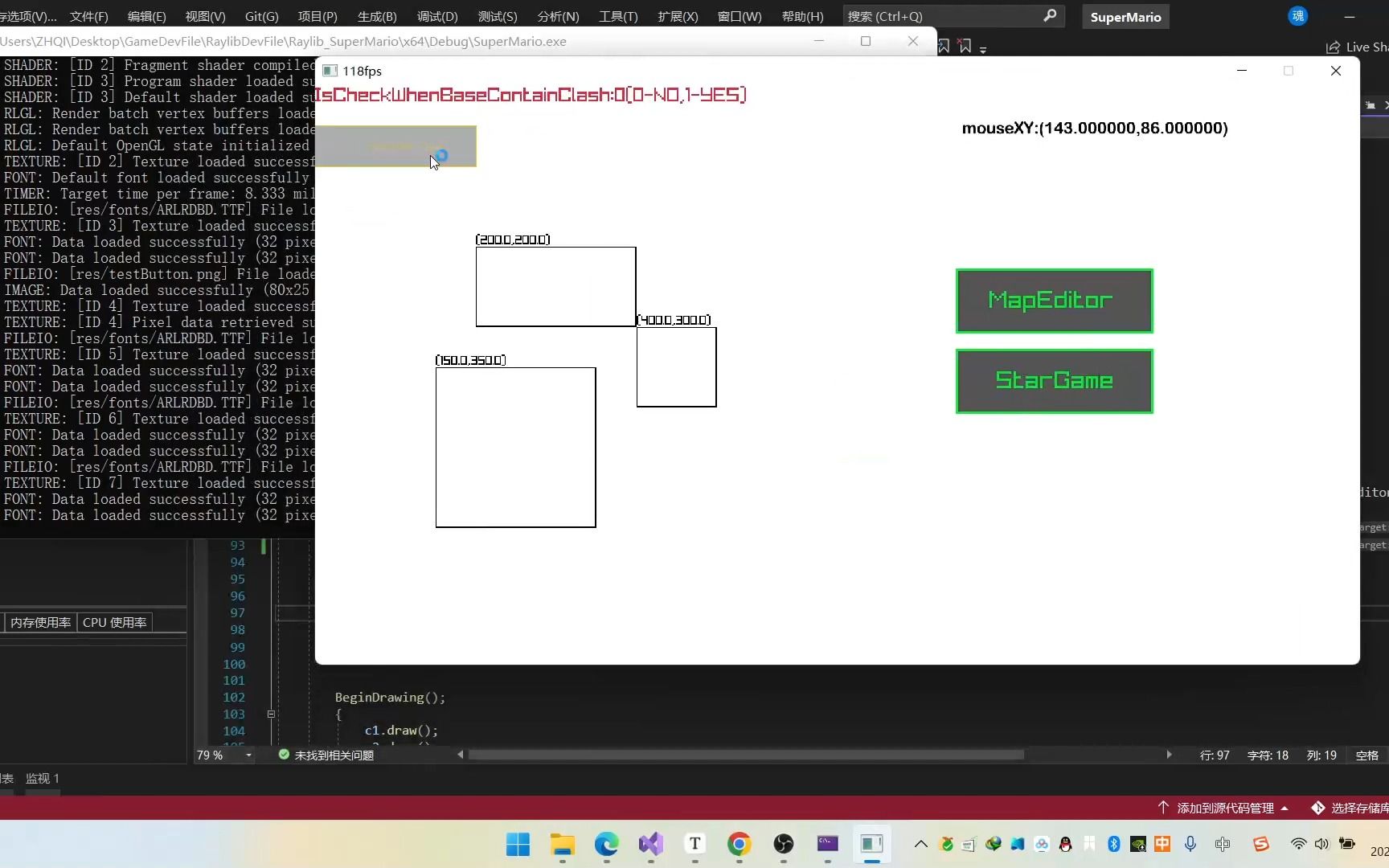Select a repository via the Git status bar icon
This screenshot has width=1389, height=868.
[x=1317, y=808]
